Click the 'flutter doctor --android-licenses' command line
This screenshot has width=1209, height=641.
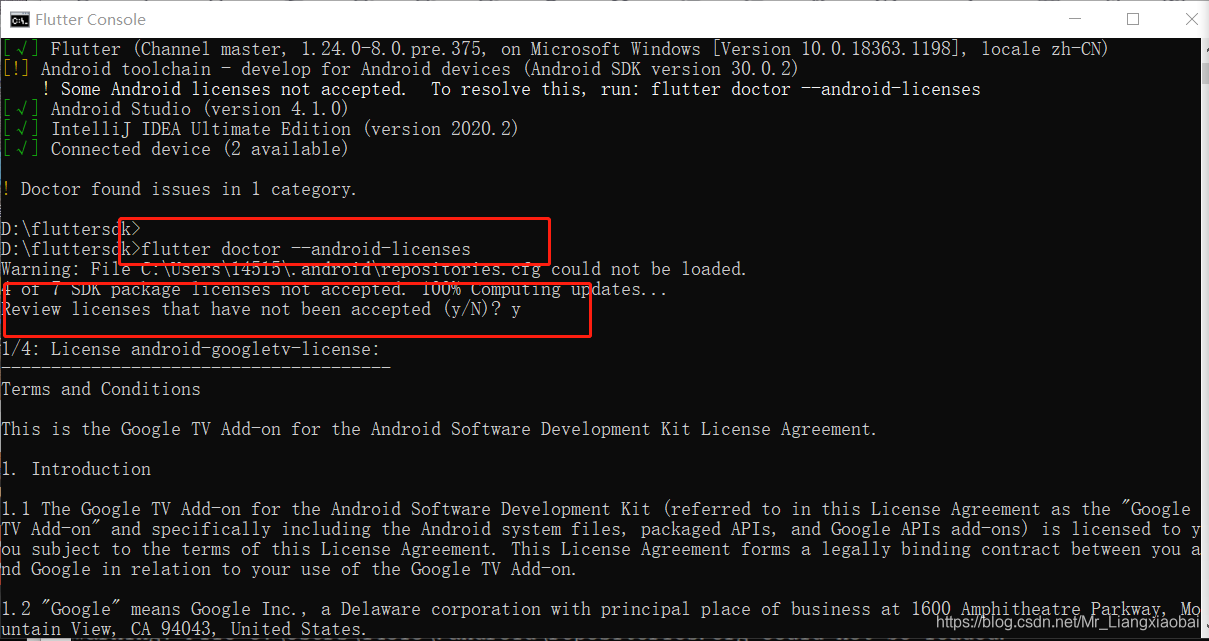pos(236,249)
